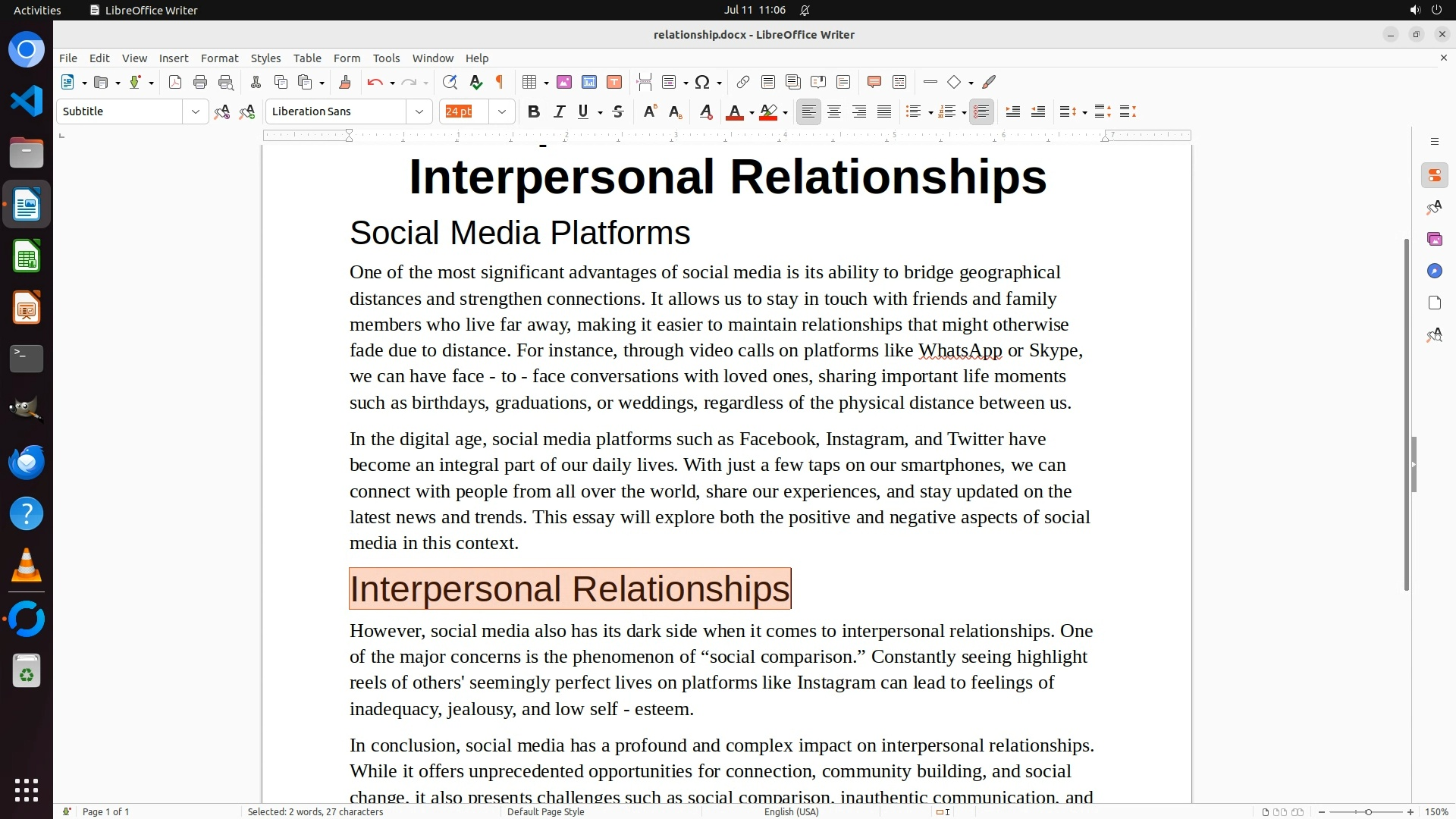Open the font size dropdown arrow

click(x=501, y=112)
